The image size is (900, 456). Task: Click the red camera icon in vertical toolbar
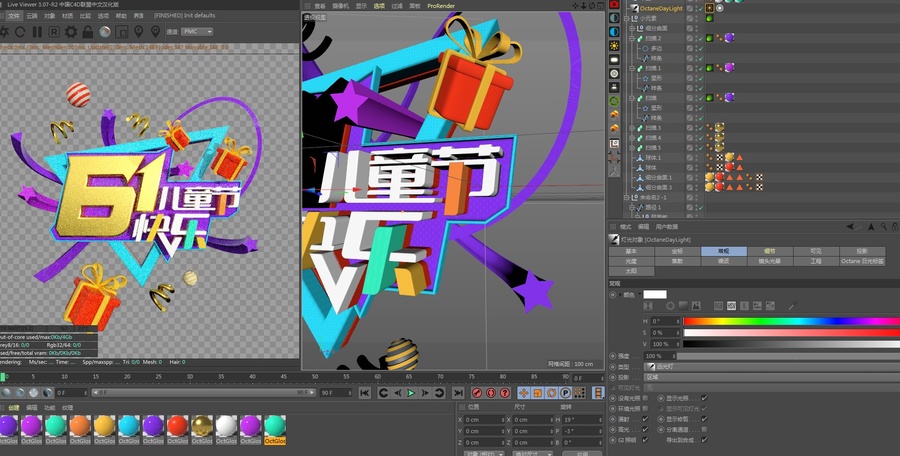[x=614, y=4]
